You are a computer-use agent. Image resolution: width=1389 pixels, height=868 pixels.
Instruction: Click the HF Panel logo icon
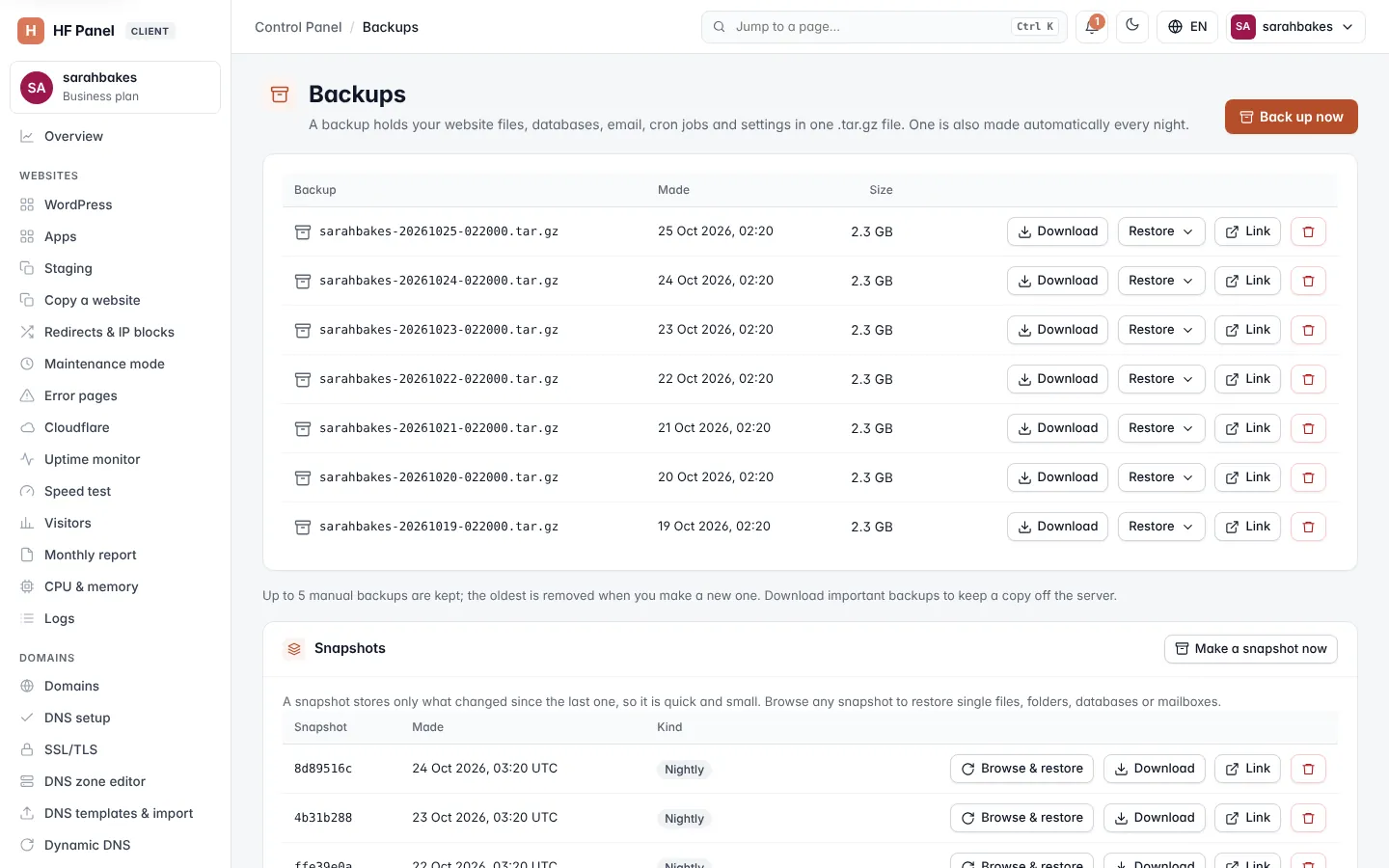coord(31,31)
